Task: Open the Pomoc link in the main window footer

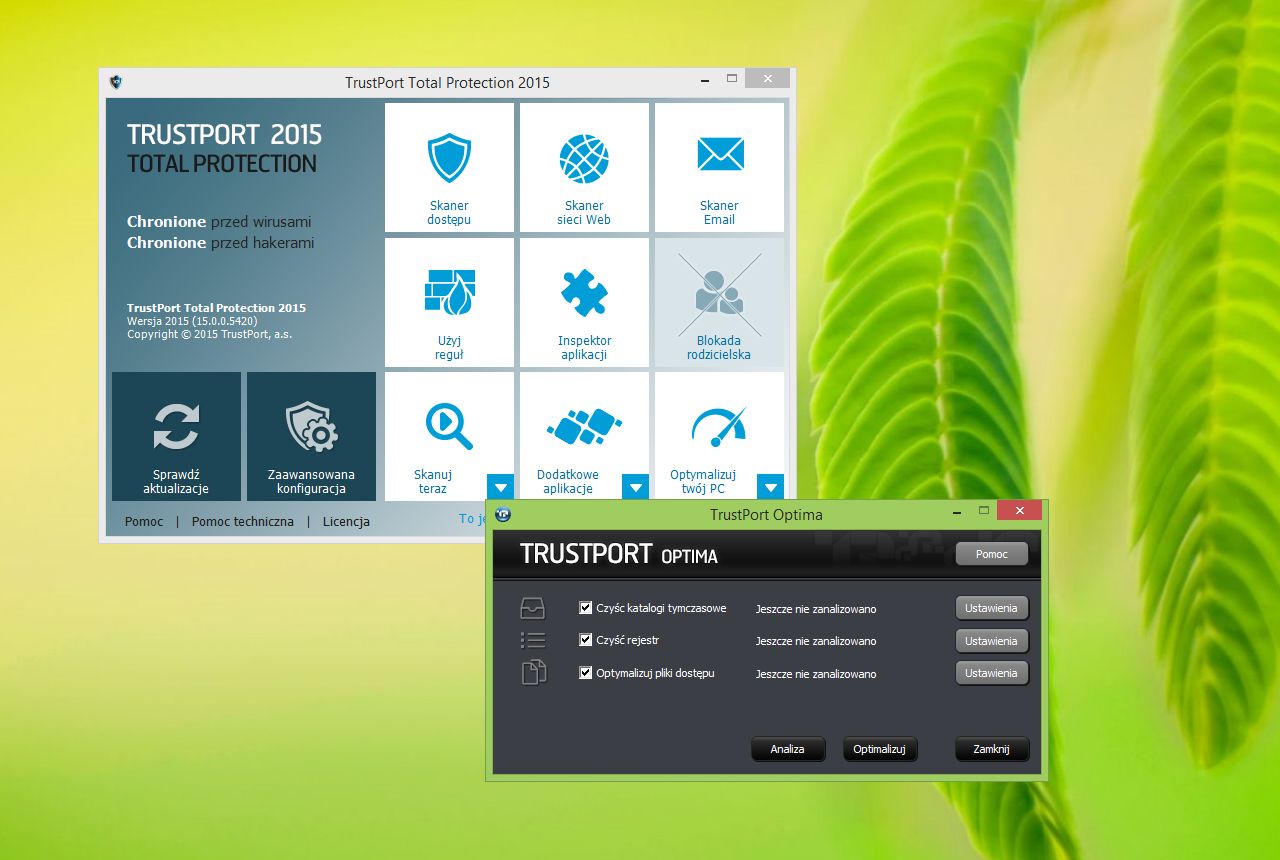Action: click(144, 521)
